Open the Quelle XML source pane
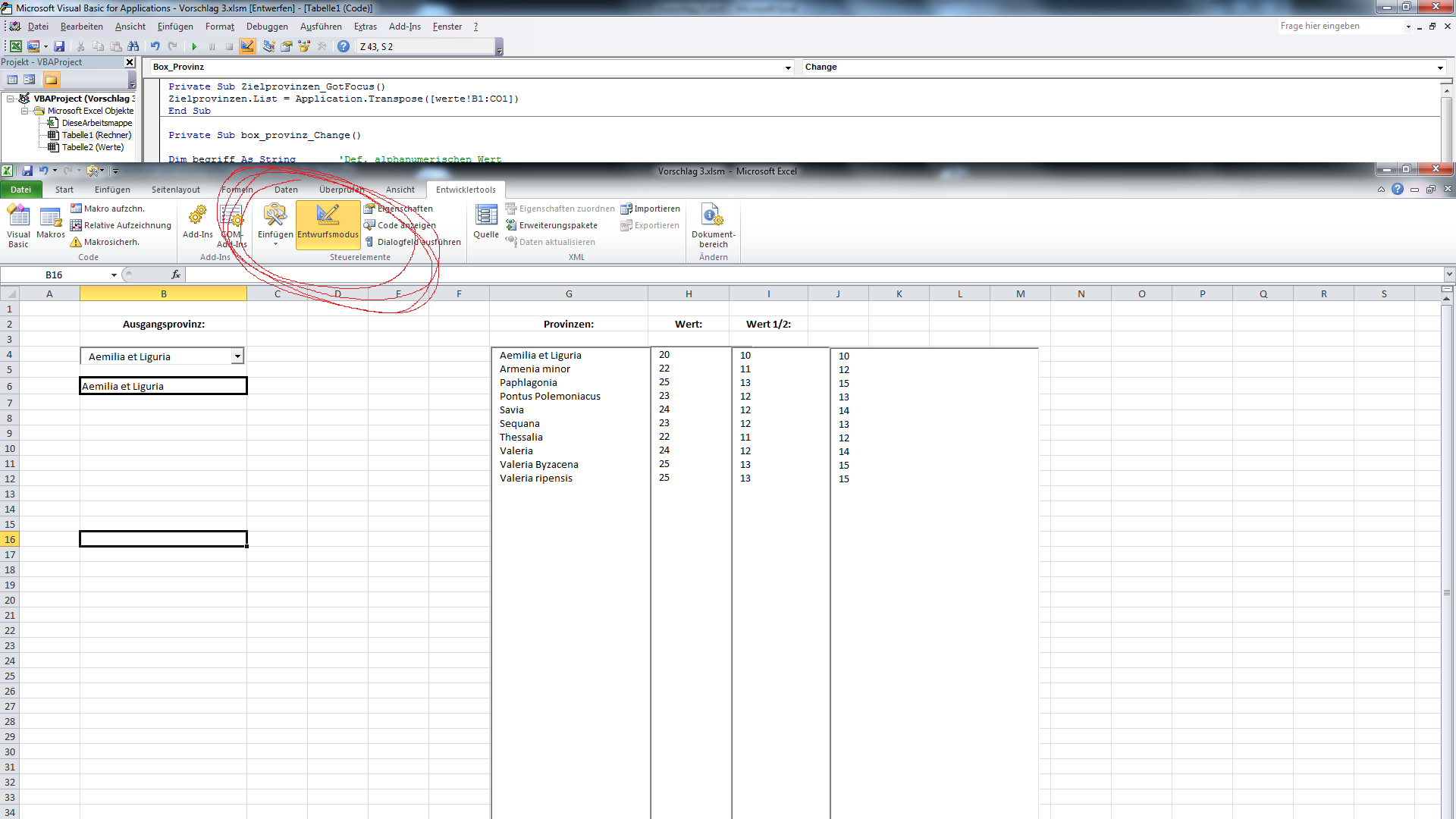Viewport: 1456px width, 819px height. [x=486, y=222]
